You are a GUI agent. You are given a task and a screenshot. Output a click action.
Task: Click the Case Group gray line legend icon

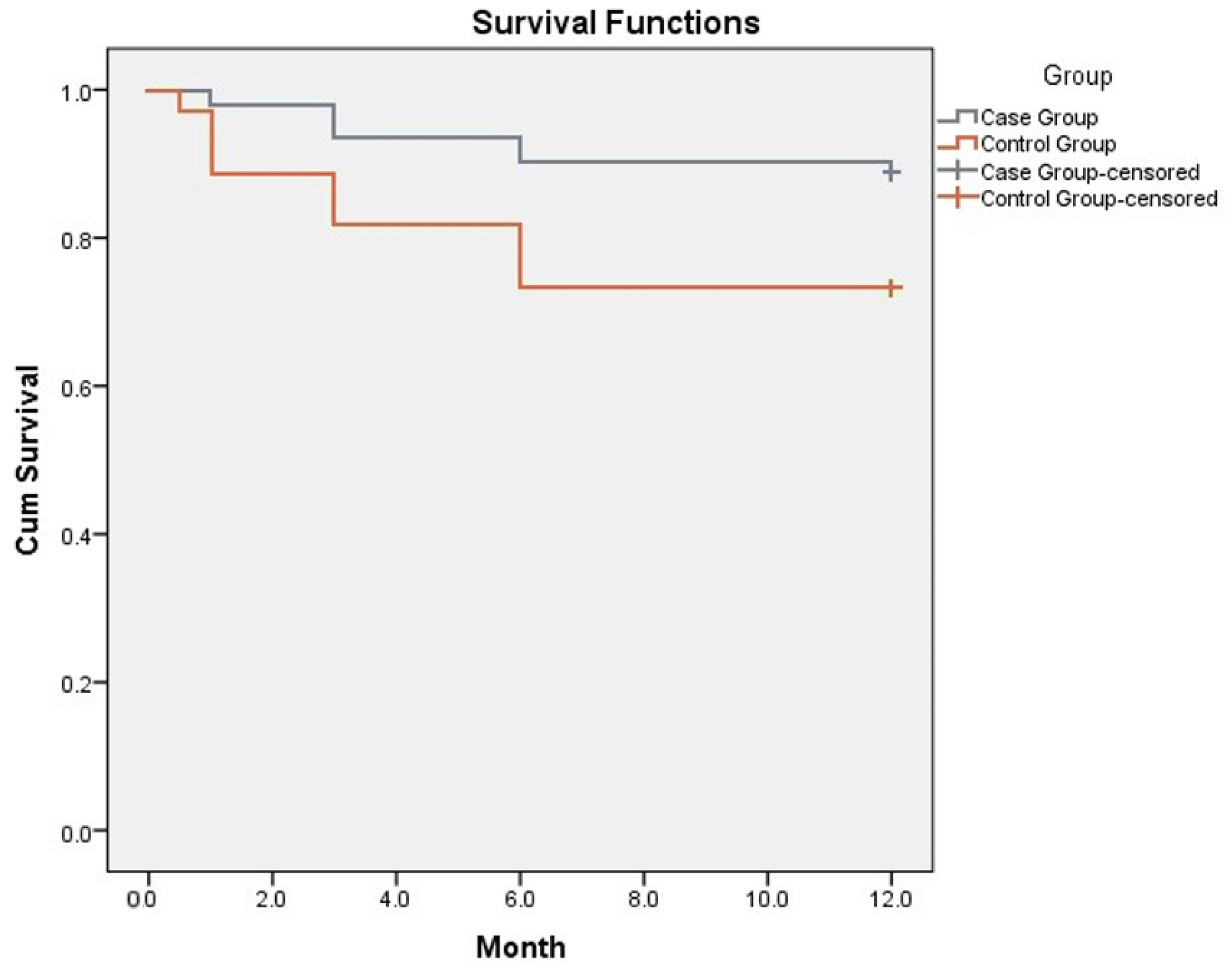[957, 117]
